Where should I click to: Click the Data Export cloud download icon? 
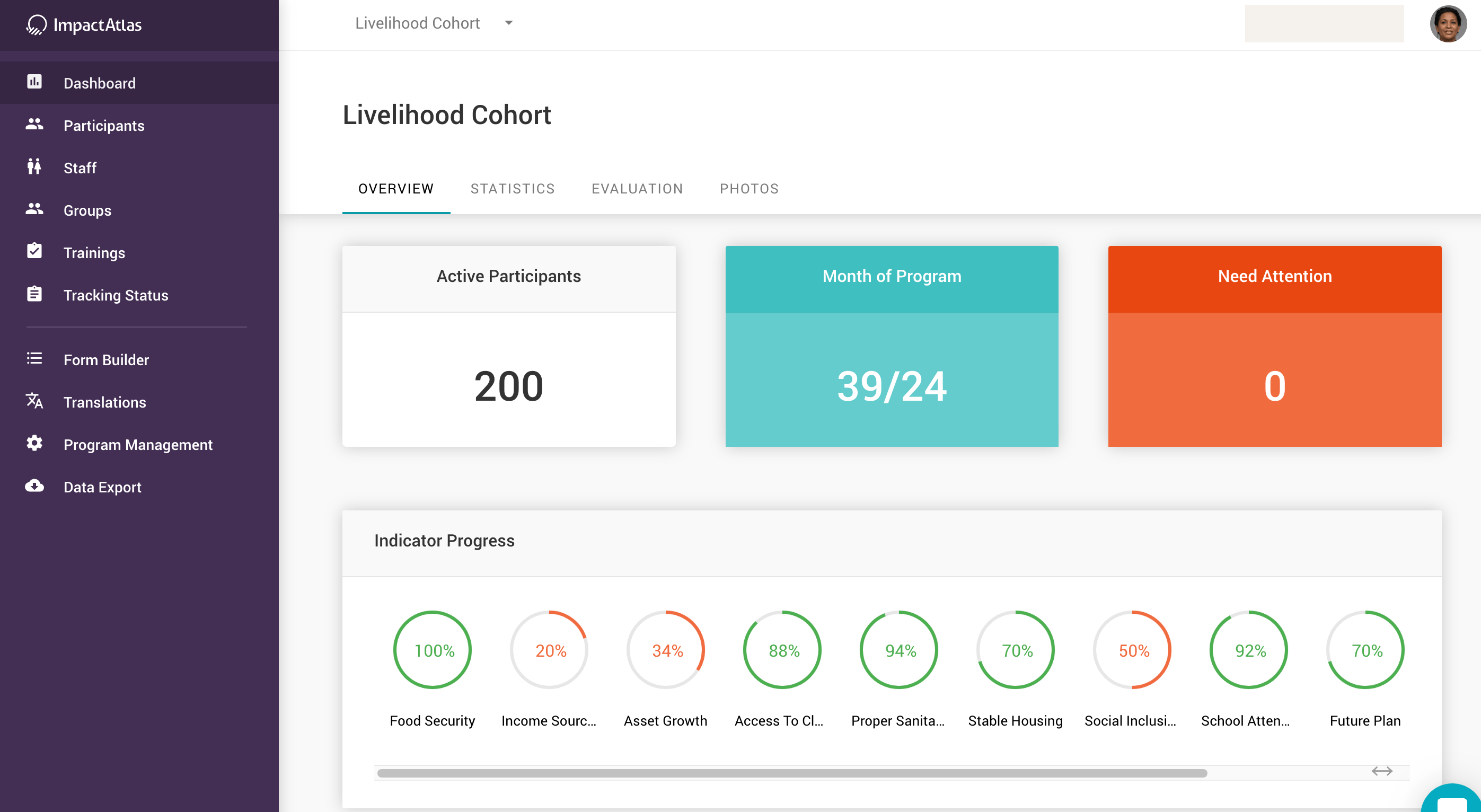point(34,486)
